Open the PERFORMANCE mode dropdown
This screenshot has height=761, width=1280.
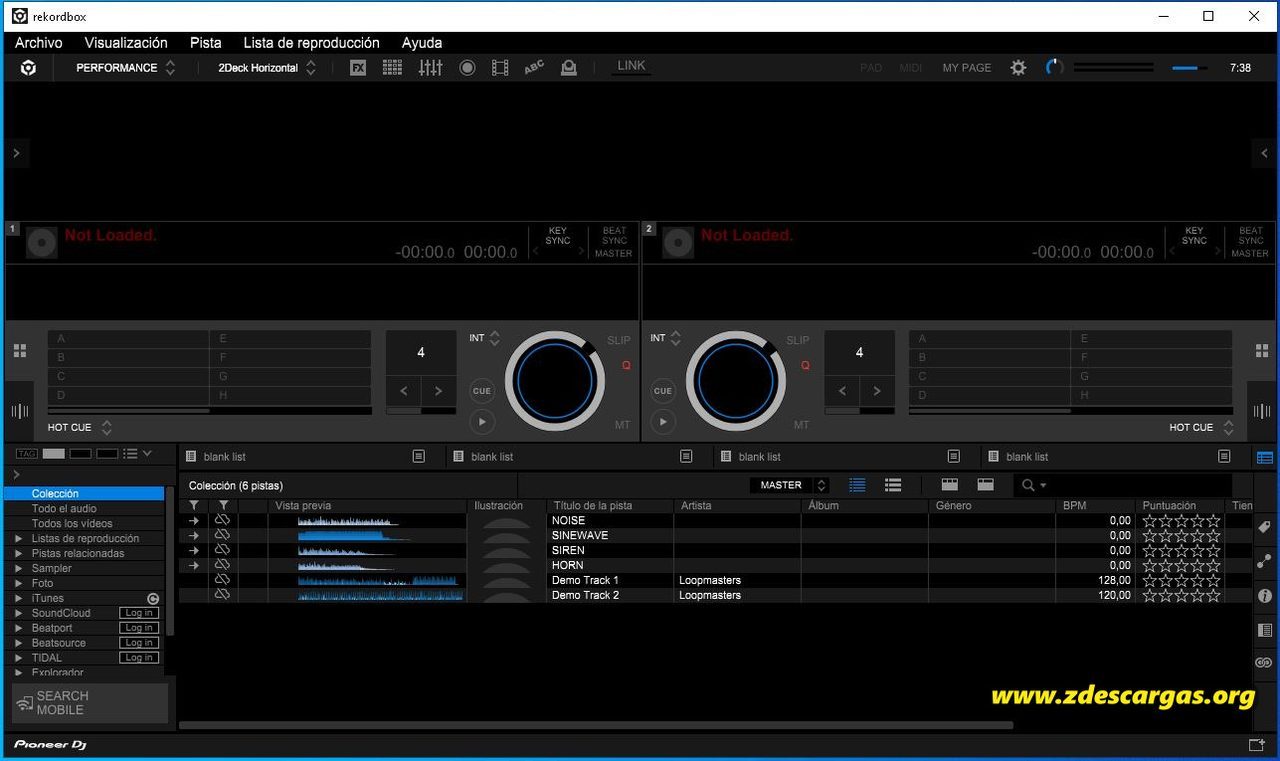coord(126,68)
